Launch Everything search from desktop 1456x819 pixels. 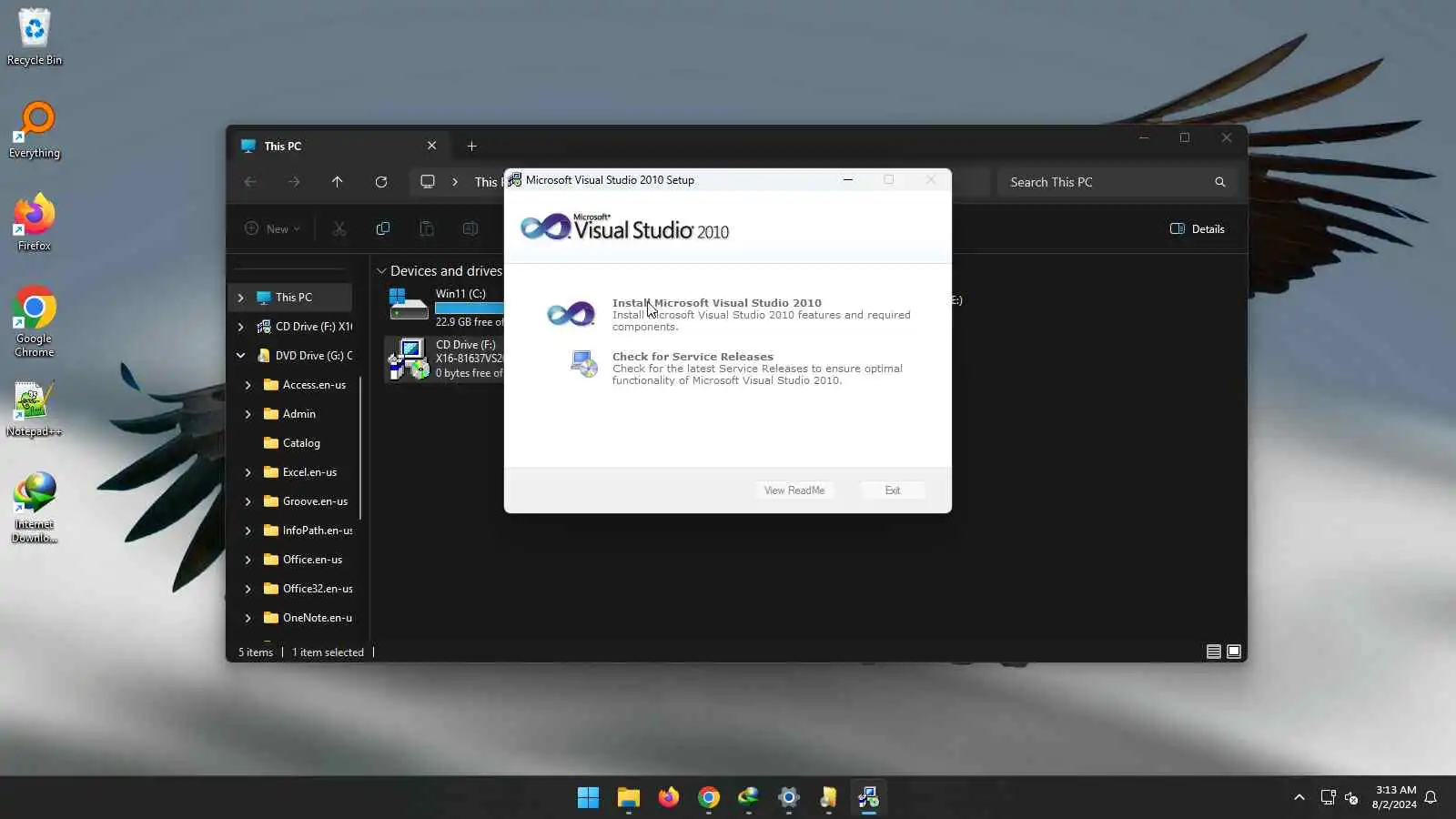pos(35,130)
